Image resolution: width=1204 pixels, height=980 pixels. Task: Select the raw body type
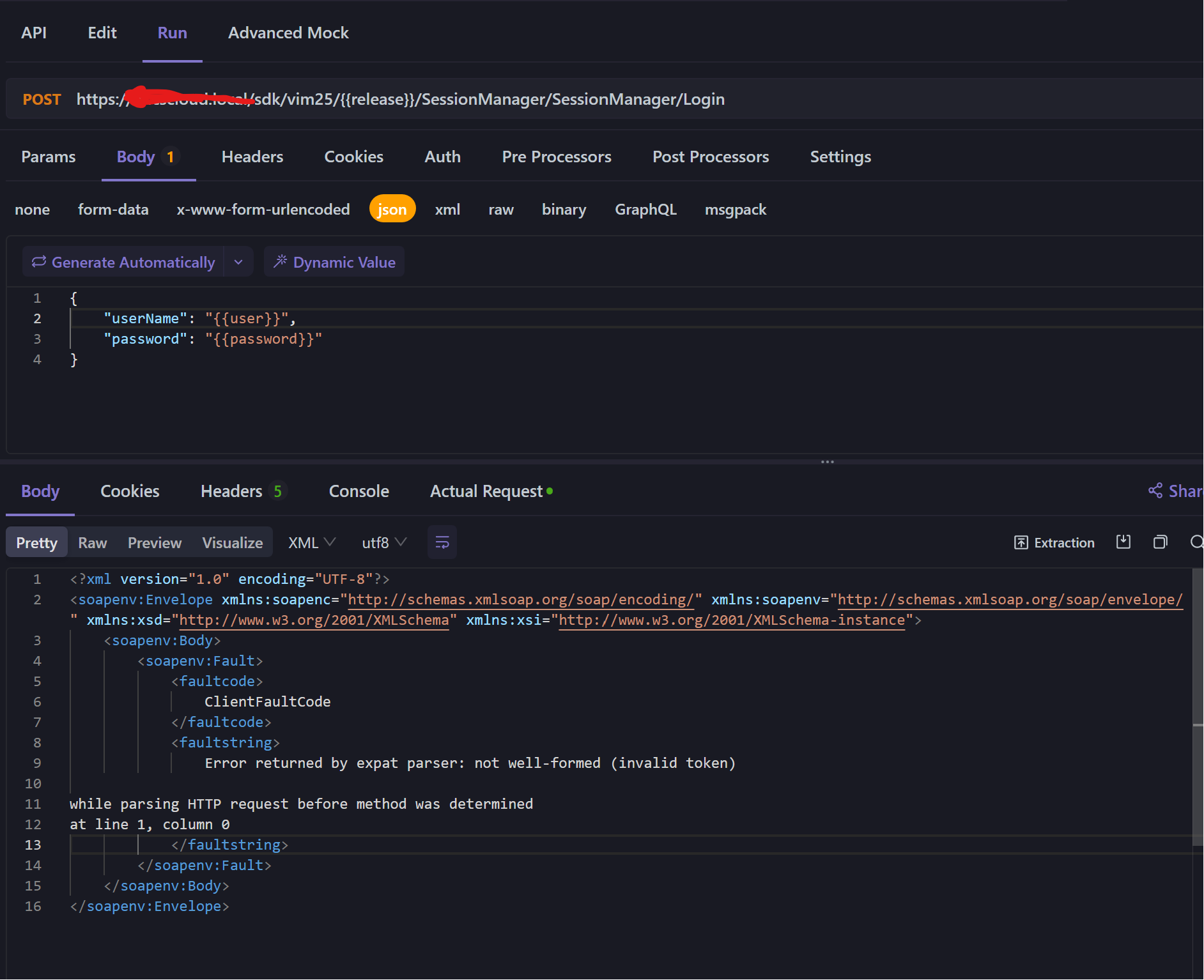[501, 210]
